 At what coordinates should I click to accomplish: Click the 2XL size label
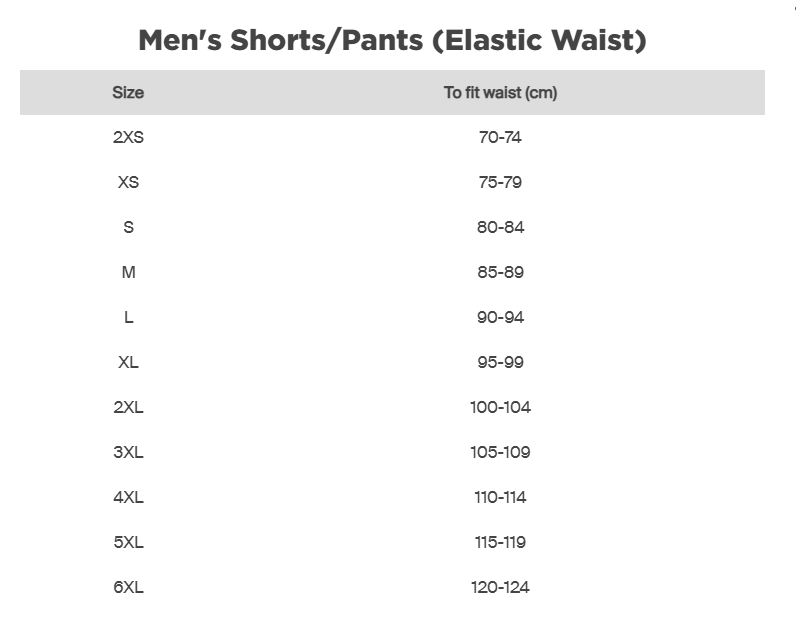click(x=128, y=407)
